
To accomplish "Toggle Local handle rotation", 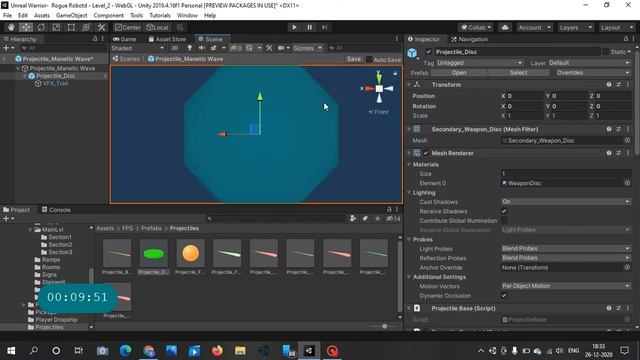I will click(158, 27).
